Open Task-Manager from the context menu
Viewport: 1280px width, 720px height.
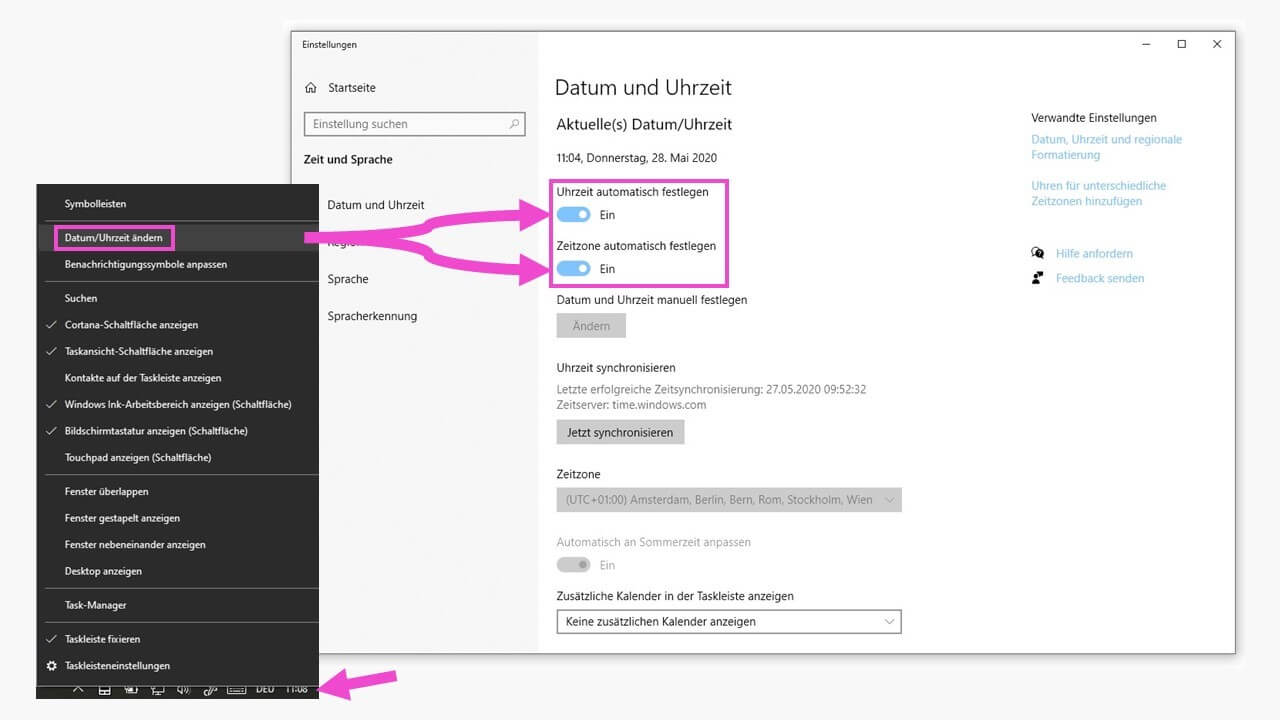[x=177, y=605]
